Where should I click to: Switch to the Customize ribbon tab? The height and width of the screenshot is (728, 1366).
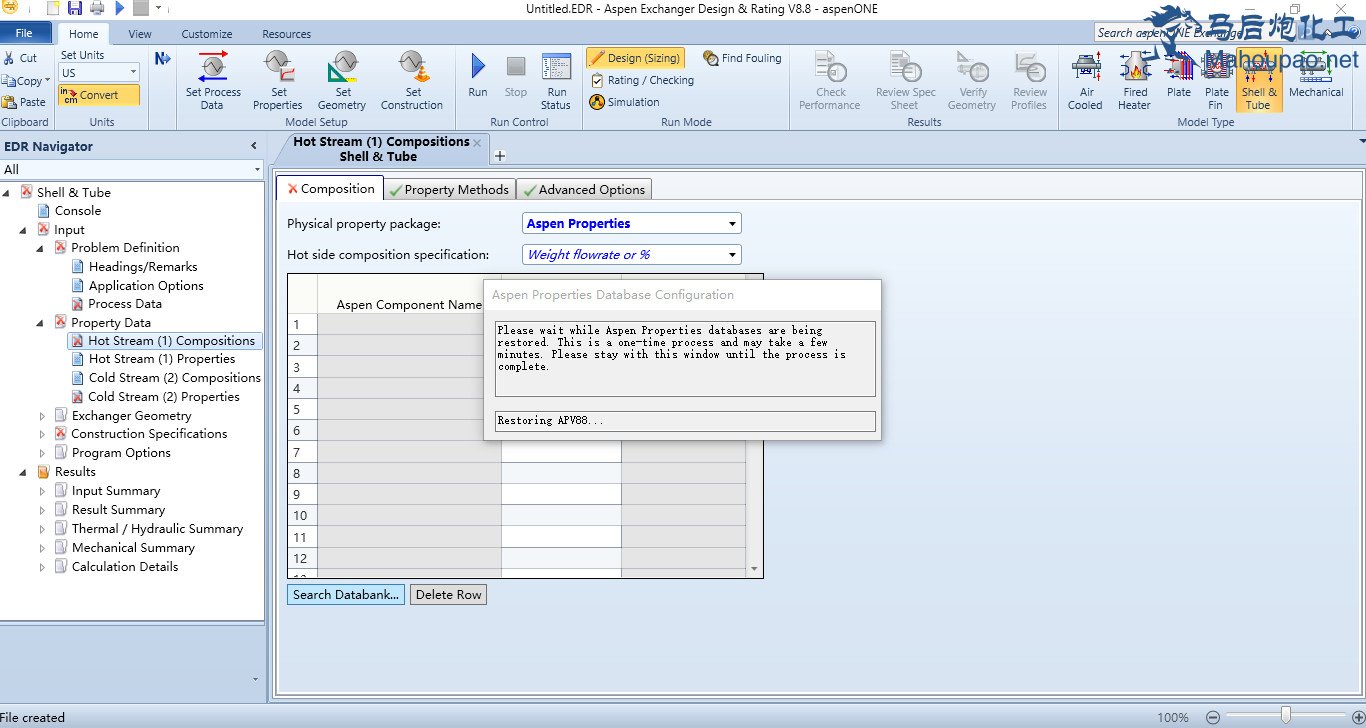click(x=207, y=34)
